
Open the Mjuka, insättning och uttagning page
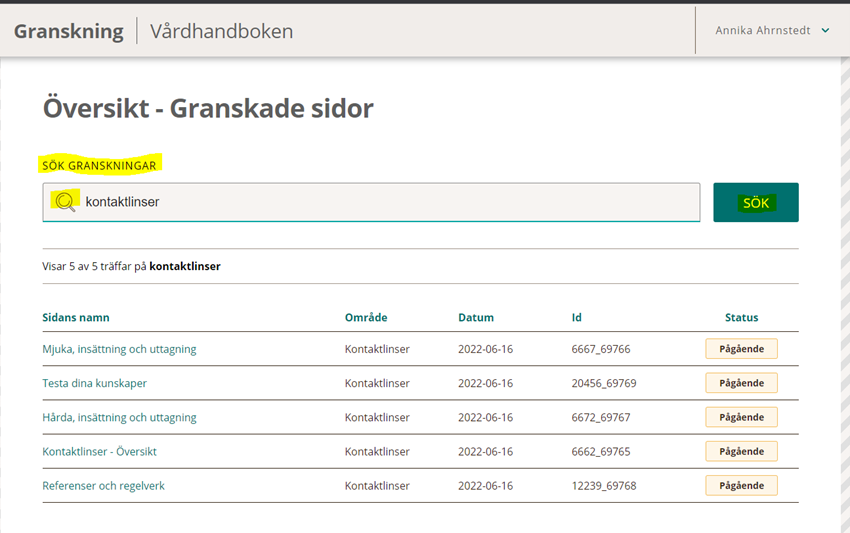pos(119,349)
